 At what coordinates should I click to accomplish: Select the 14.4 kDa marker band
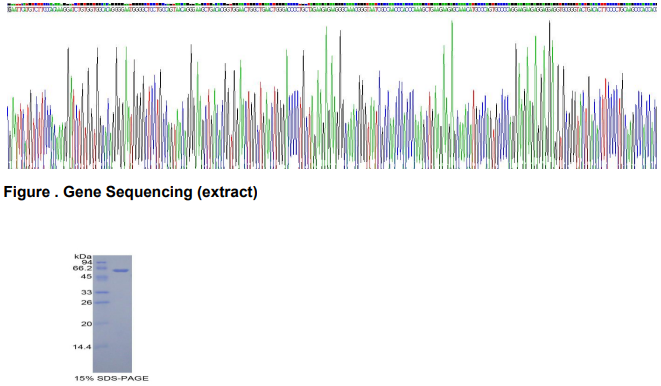click(101, 346)
